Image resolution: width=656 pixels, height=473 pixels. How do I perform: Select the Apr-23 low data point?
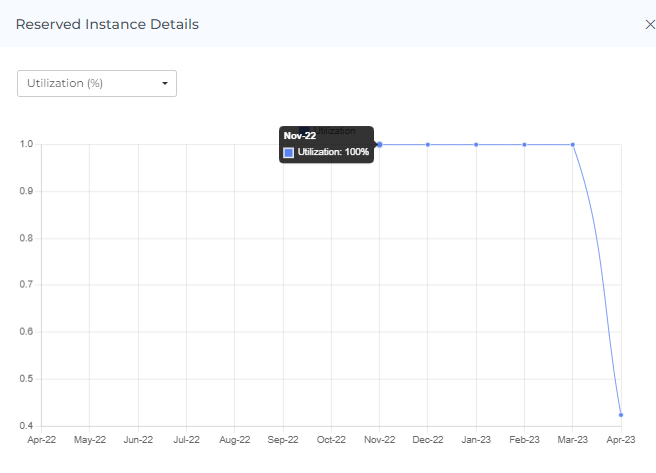coord(621,414)
